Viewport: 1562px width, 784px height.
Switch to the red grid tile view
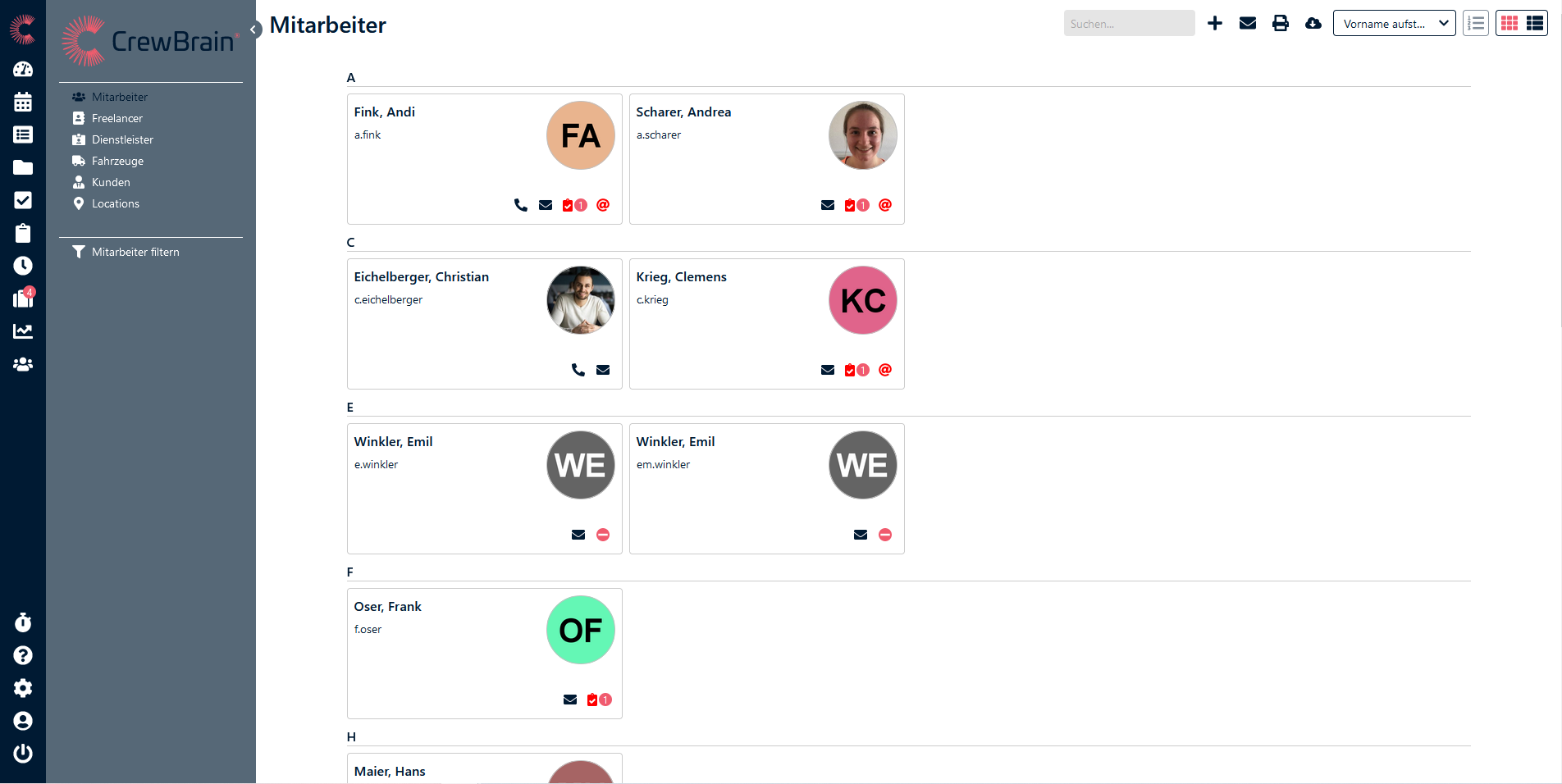pyautogui.click(x=1509, y=24)
